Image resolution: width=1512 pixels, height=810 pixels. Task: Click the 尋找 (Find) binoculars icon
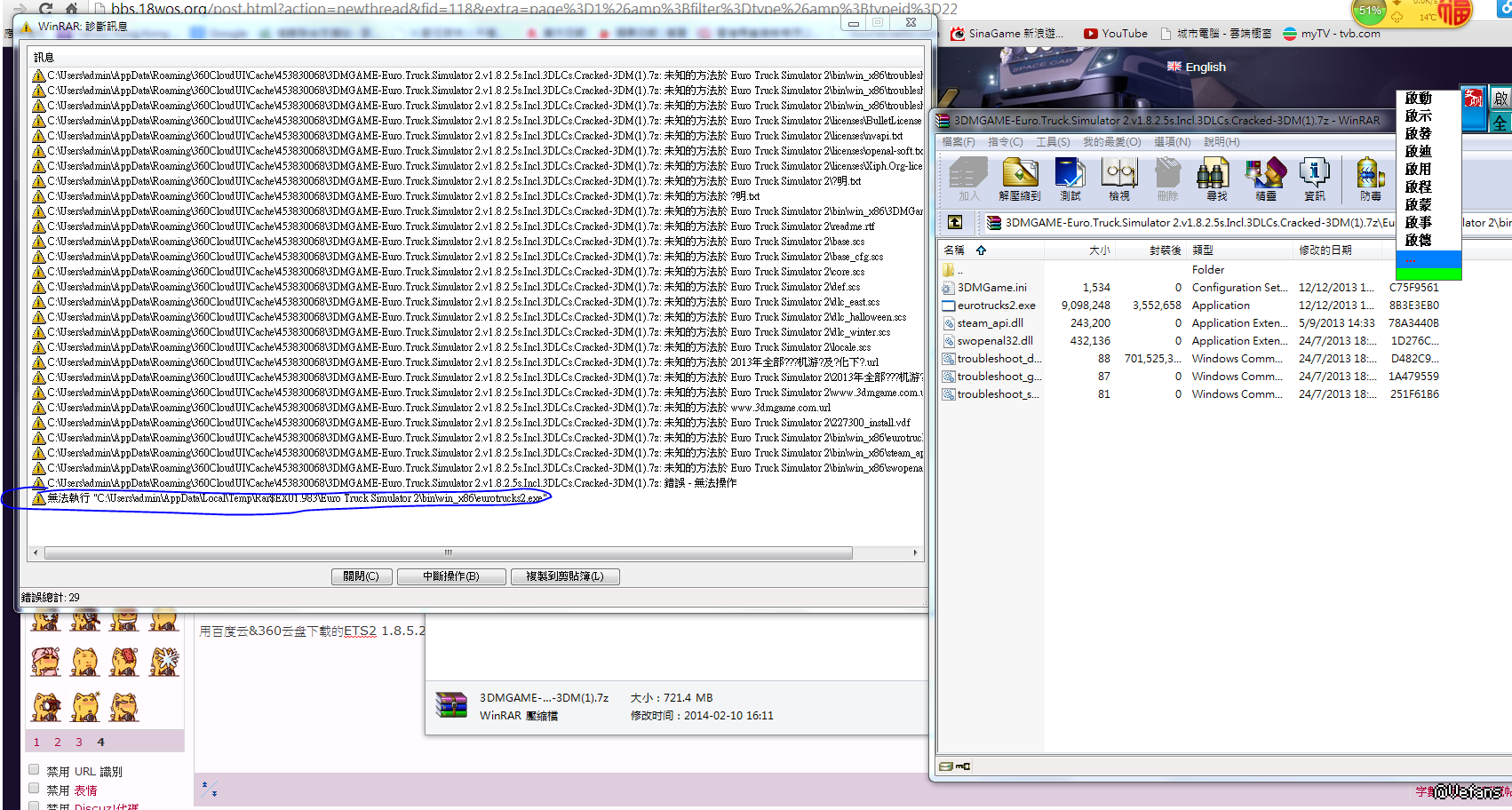[1216, 179]
